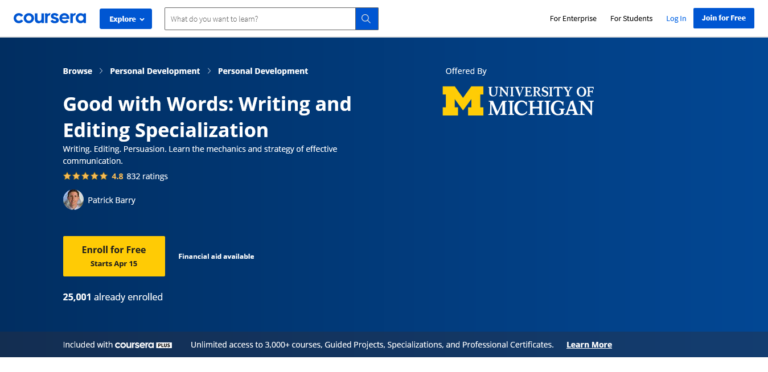This screenshot has width=768, height=372.
Task: Click the five-star rating icons
Action: (x=85, y=176)
